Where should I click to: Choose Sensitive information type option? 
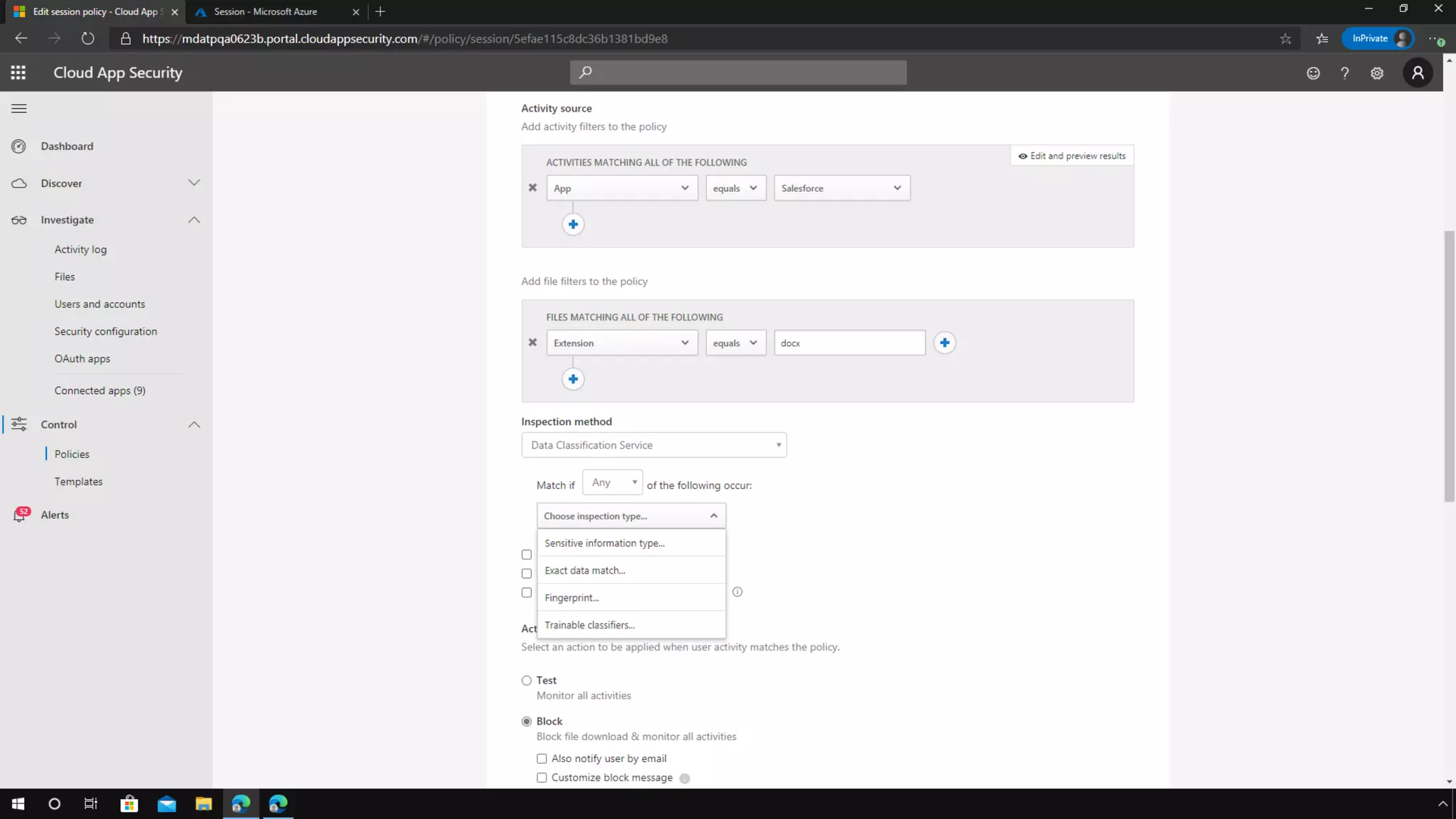tap(604, 543)
